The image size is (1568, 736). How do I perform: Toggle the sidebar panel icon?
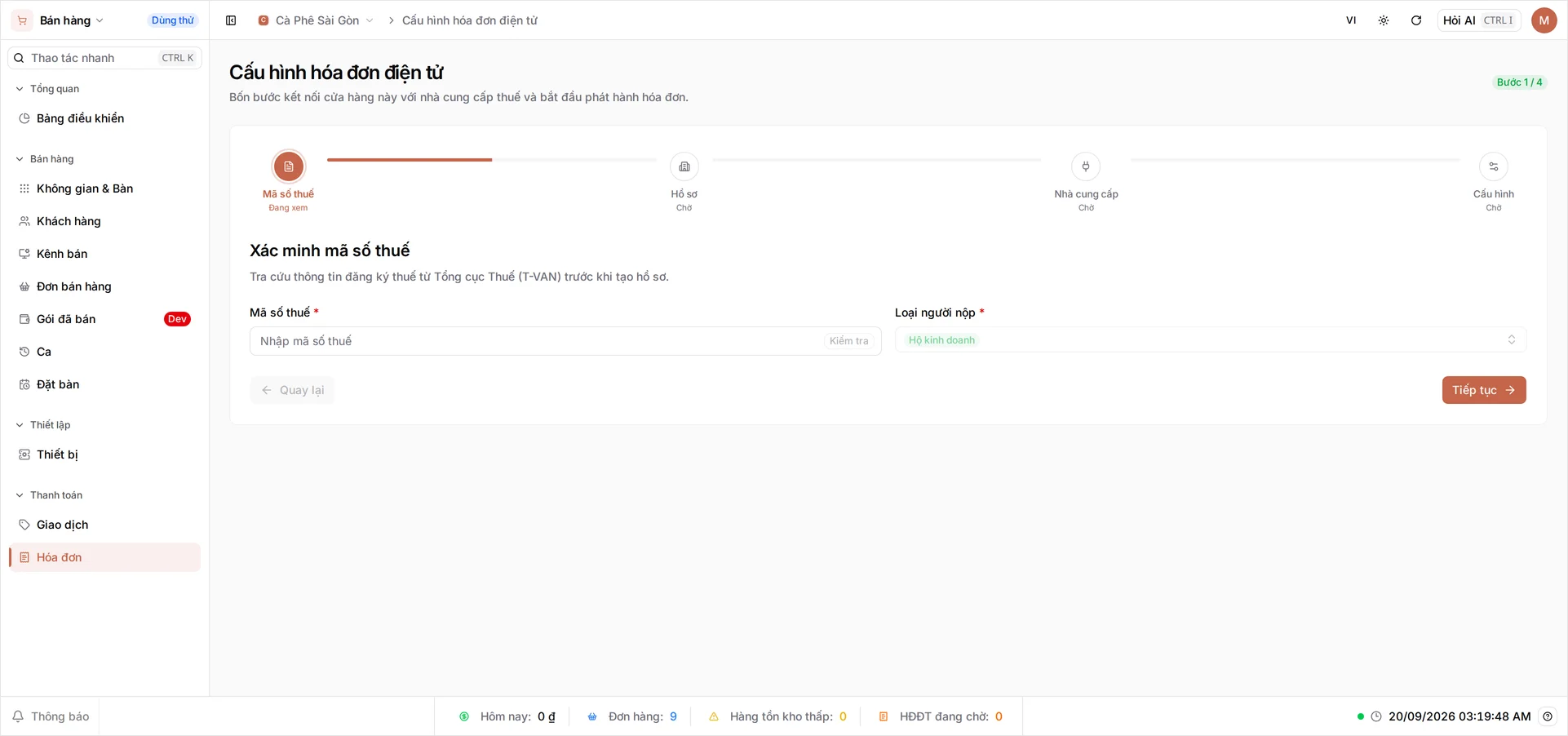pos(231,20)
